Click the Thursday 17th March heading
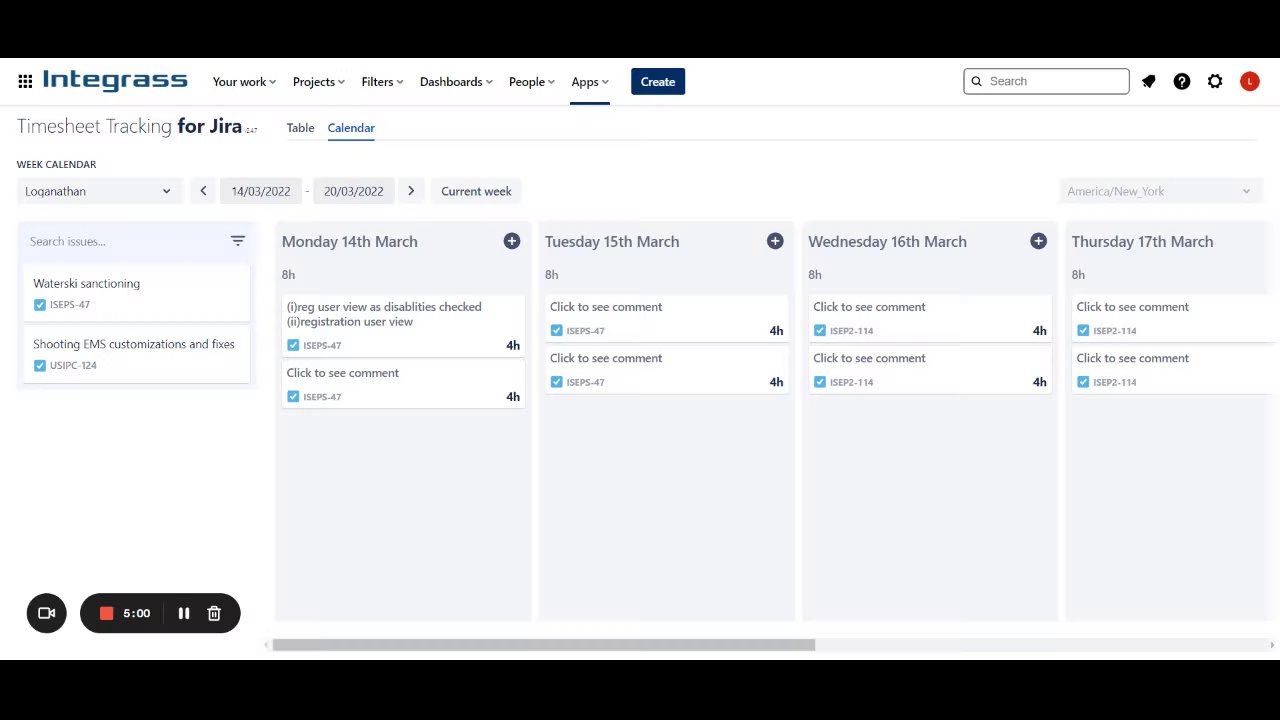The image size is (1280, 720). [x=1142, y=241]
